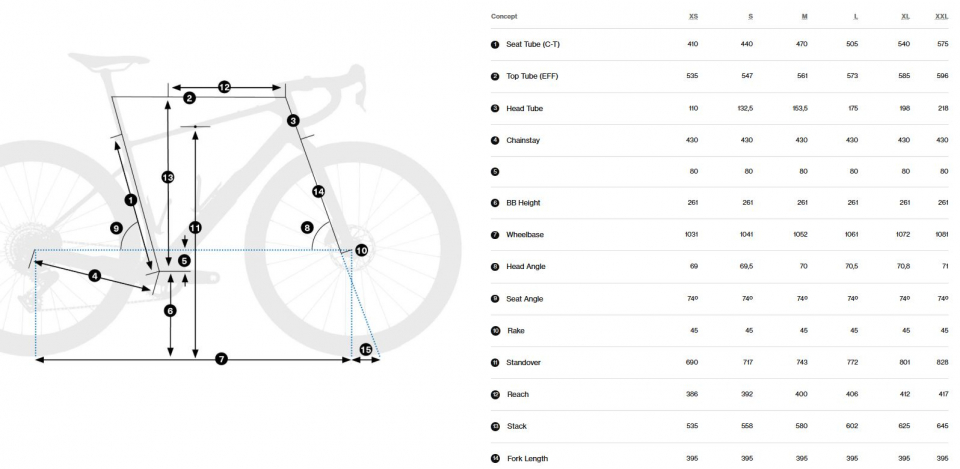This screenshot has width=960, height=469.
Task: Click the number 7 wheelbase marker on diagram
Action: [222, 359]
